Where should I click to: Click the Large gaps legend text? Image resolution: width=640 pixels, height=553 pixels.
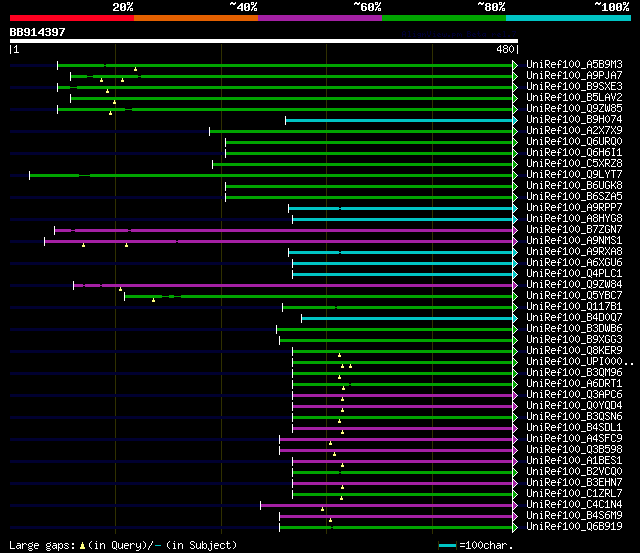click(42, 546)
